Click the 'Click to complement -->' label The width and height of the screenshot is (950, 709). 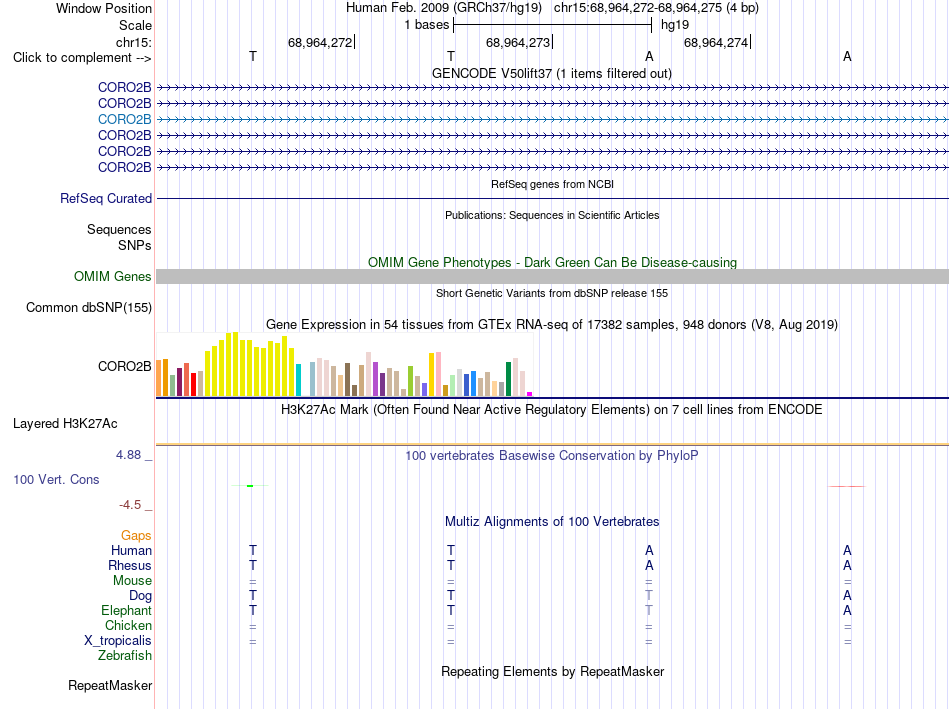pos(82,58)
